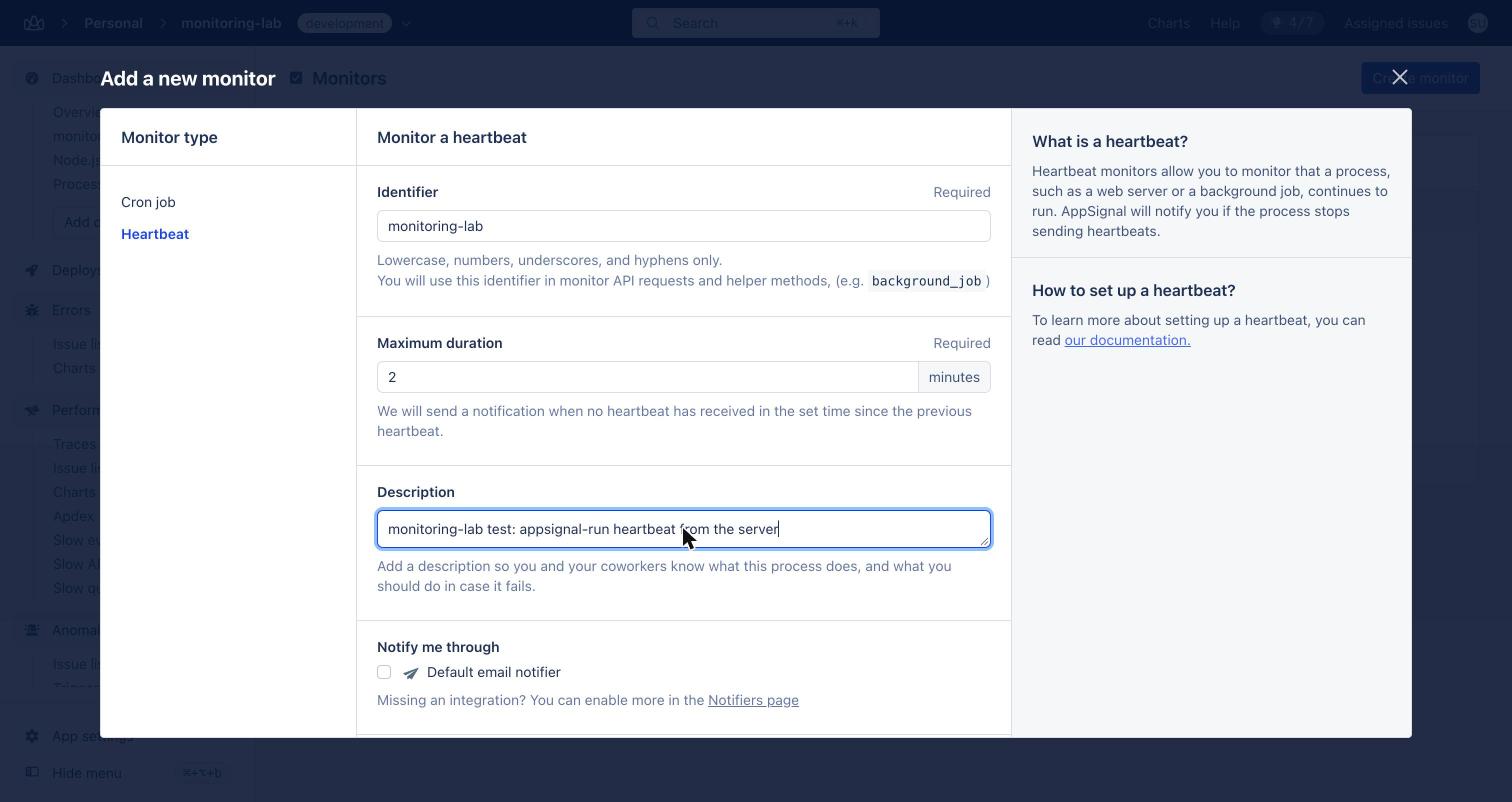1512x802 pixels.
Task: Click the AppSignal home logo icon
Action: click(34, 23)
